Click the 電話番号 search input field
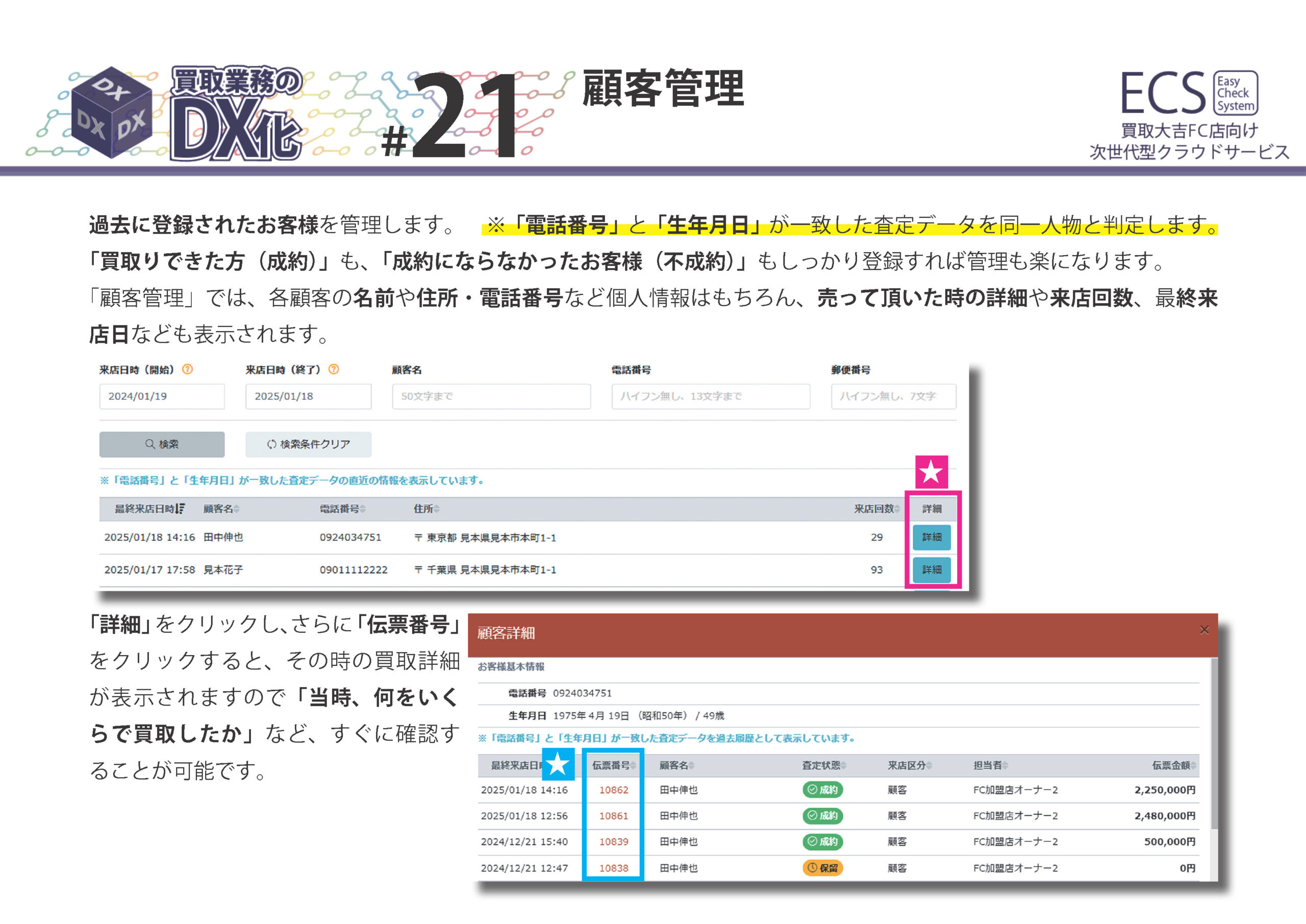Image resolution: width=1306 pixels, height=924 pixels. pyautogui.click(x=711, y=396)
